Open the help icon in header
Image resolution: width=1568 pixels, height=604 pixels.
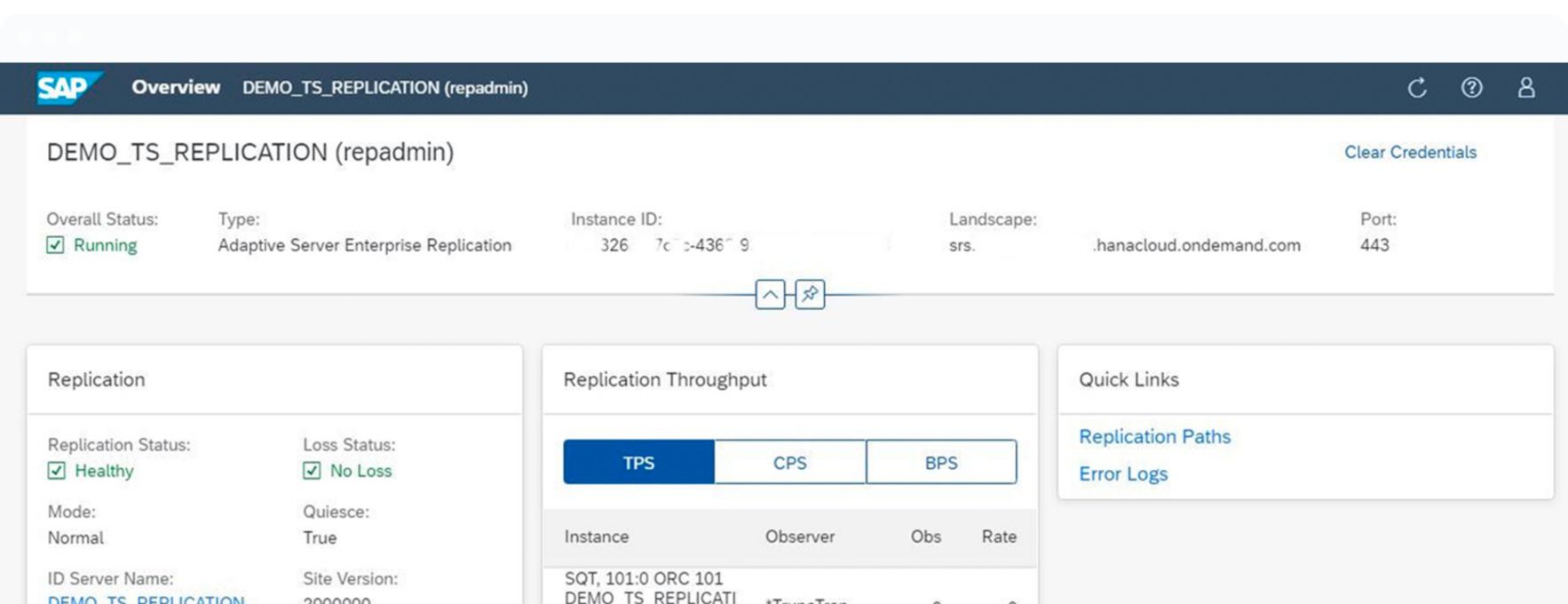1471,88
